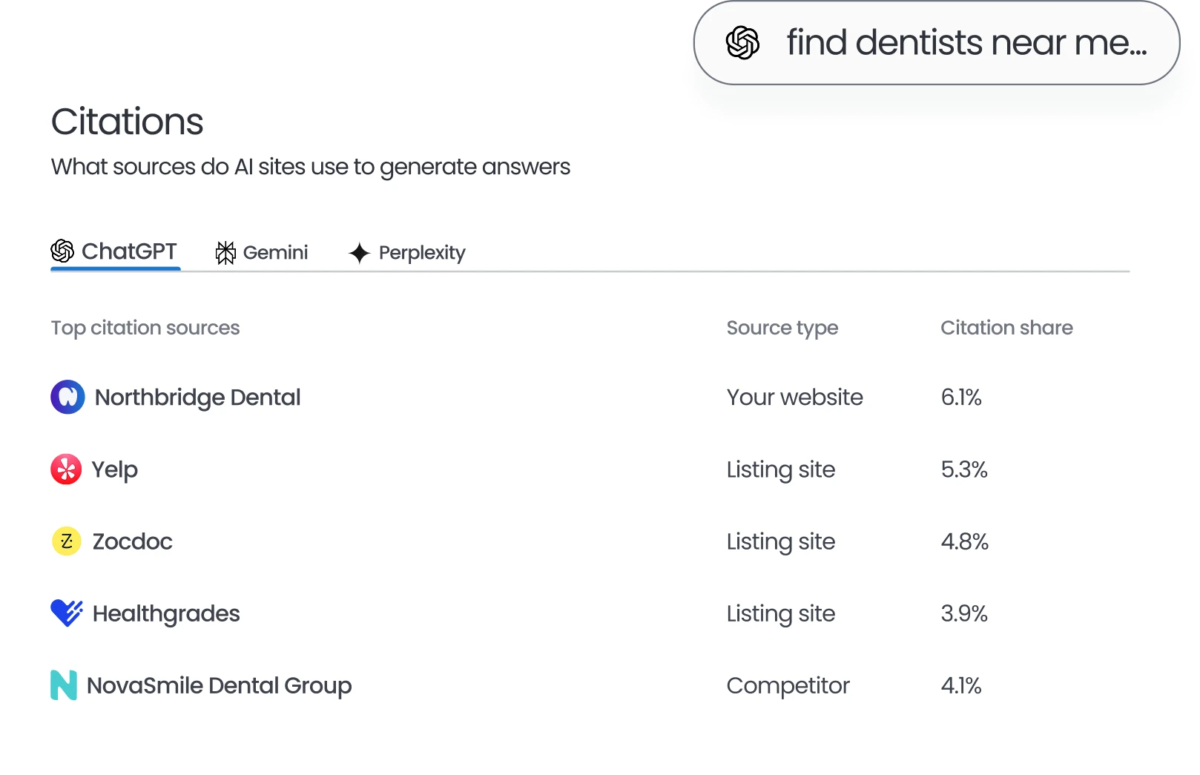The height and width of the screenshot is (775, 1200).
Task: Click the Perplexity star icon
Action: (x=359, y=253)
